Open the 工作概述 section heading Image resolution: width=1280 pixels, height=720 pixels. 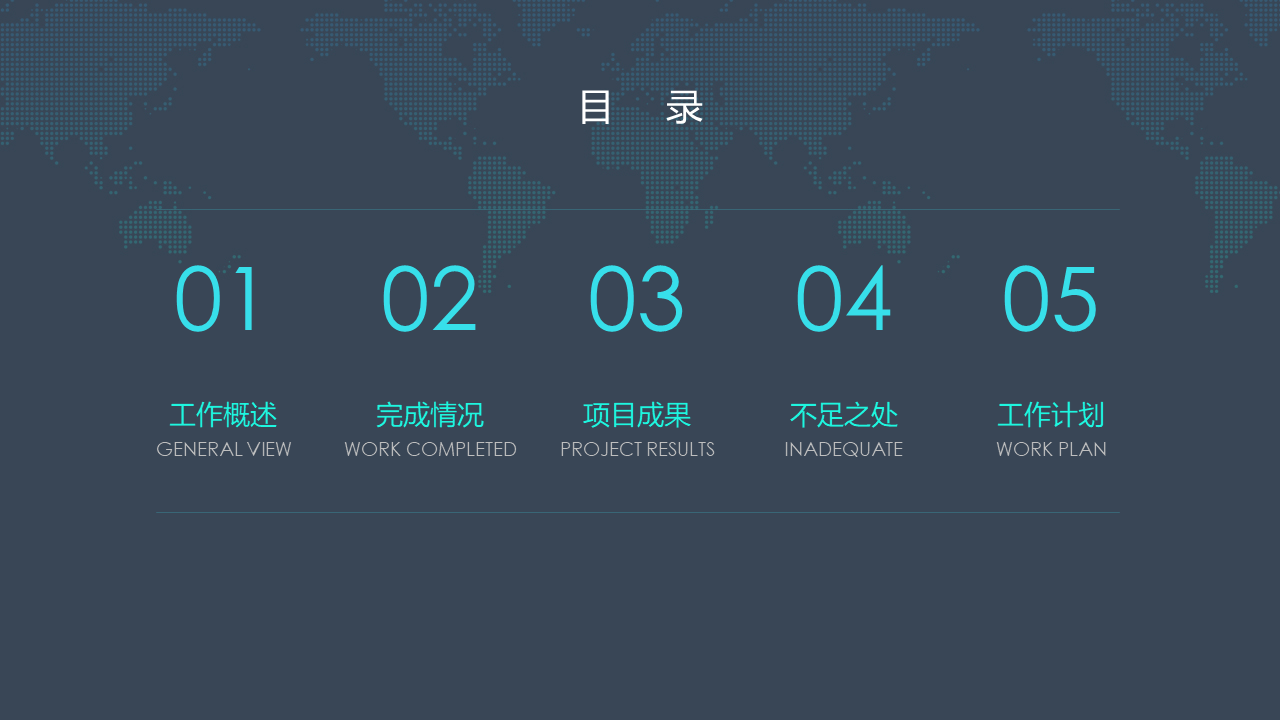point(223,415)
